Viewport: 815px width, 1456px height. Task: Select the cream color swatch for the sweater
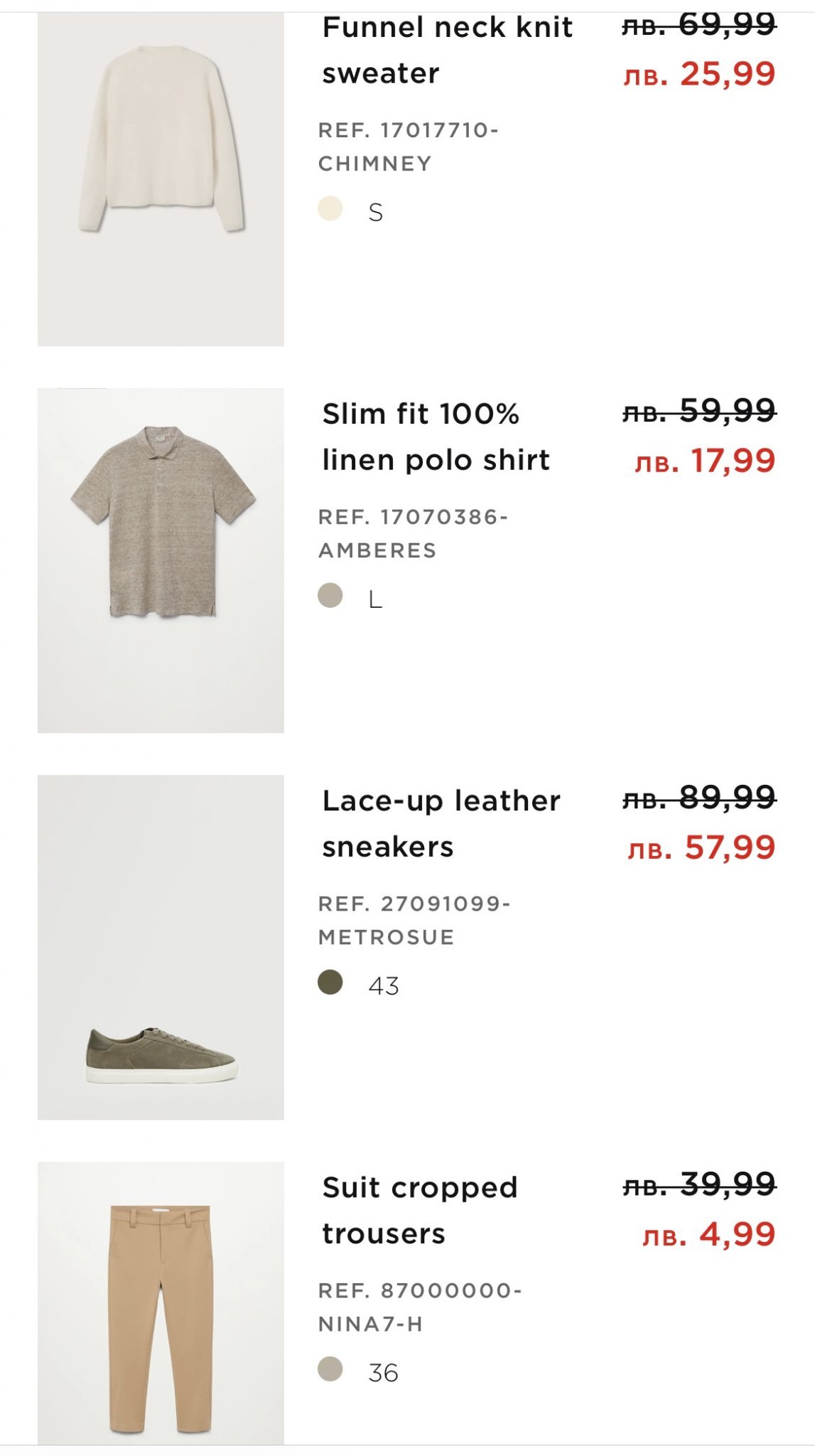click(x=330, y=209)
